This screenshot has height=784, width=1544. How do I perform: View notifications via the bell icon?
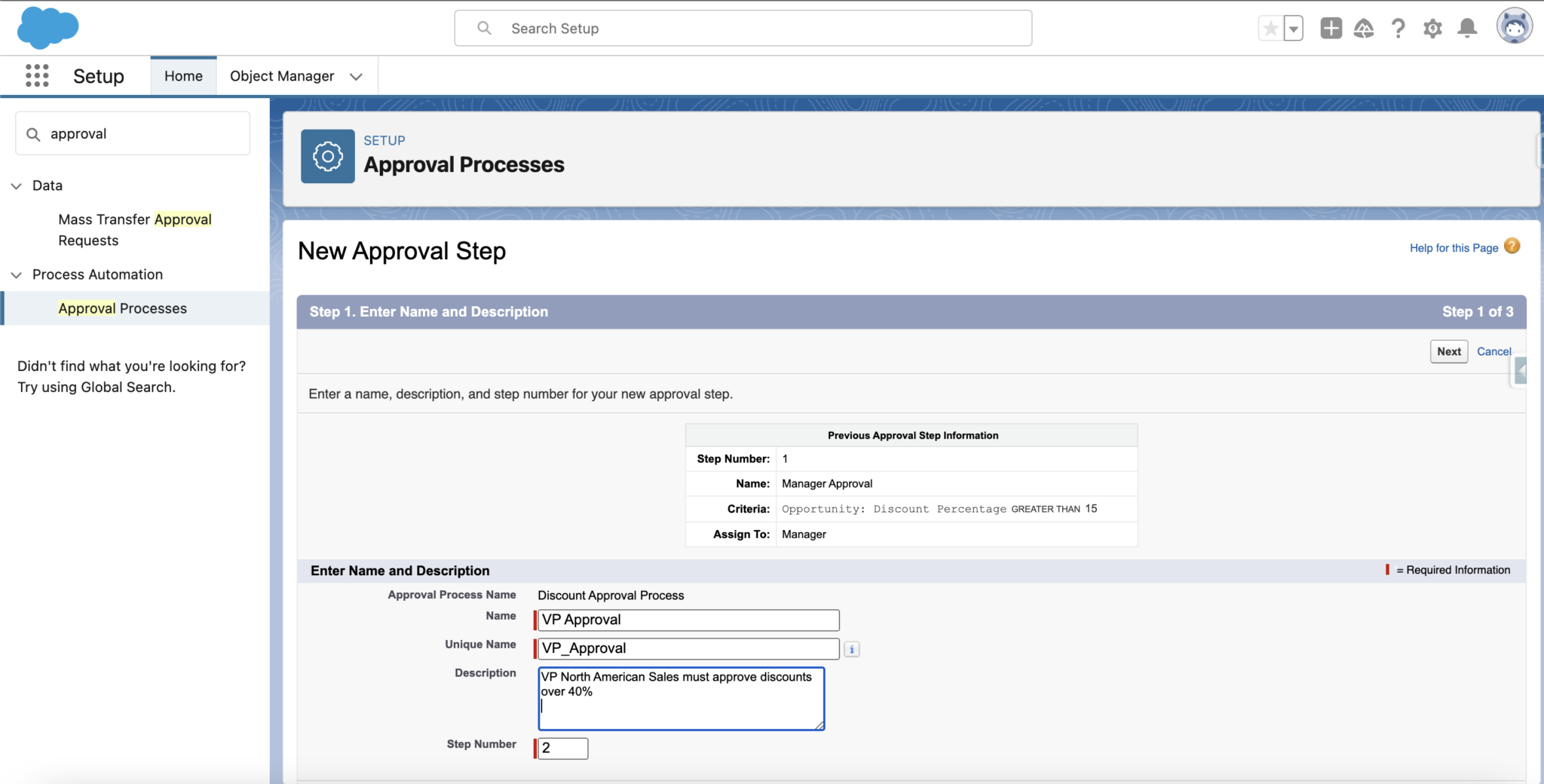pyautogui.click(x=1466, y=28)
